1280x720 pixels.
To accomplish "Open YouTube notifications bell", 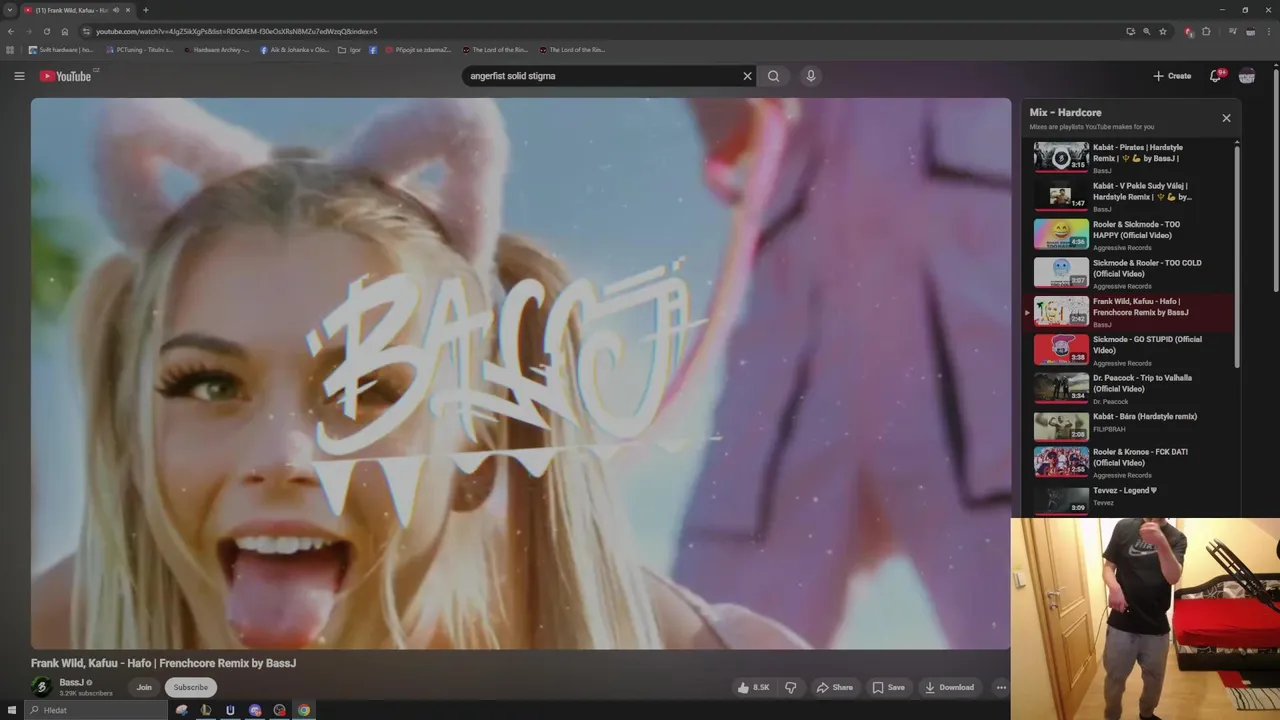I will tap(1216, 76).
